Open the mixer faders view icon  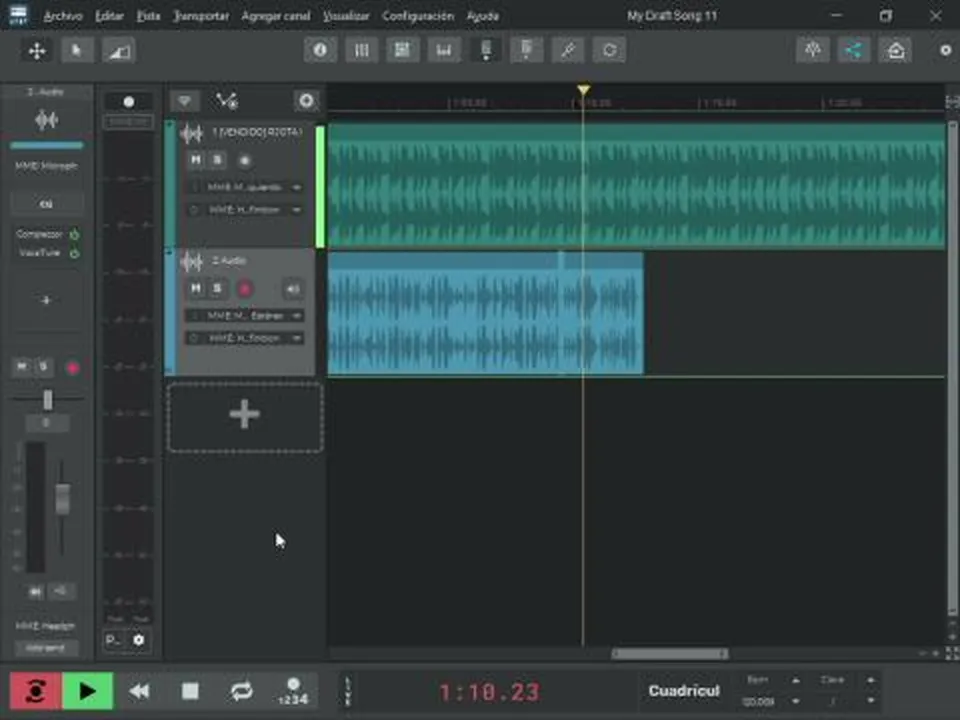tap(362, 50)
